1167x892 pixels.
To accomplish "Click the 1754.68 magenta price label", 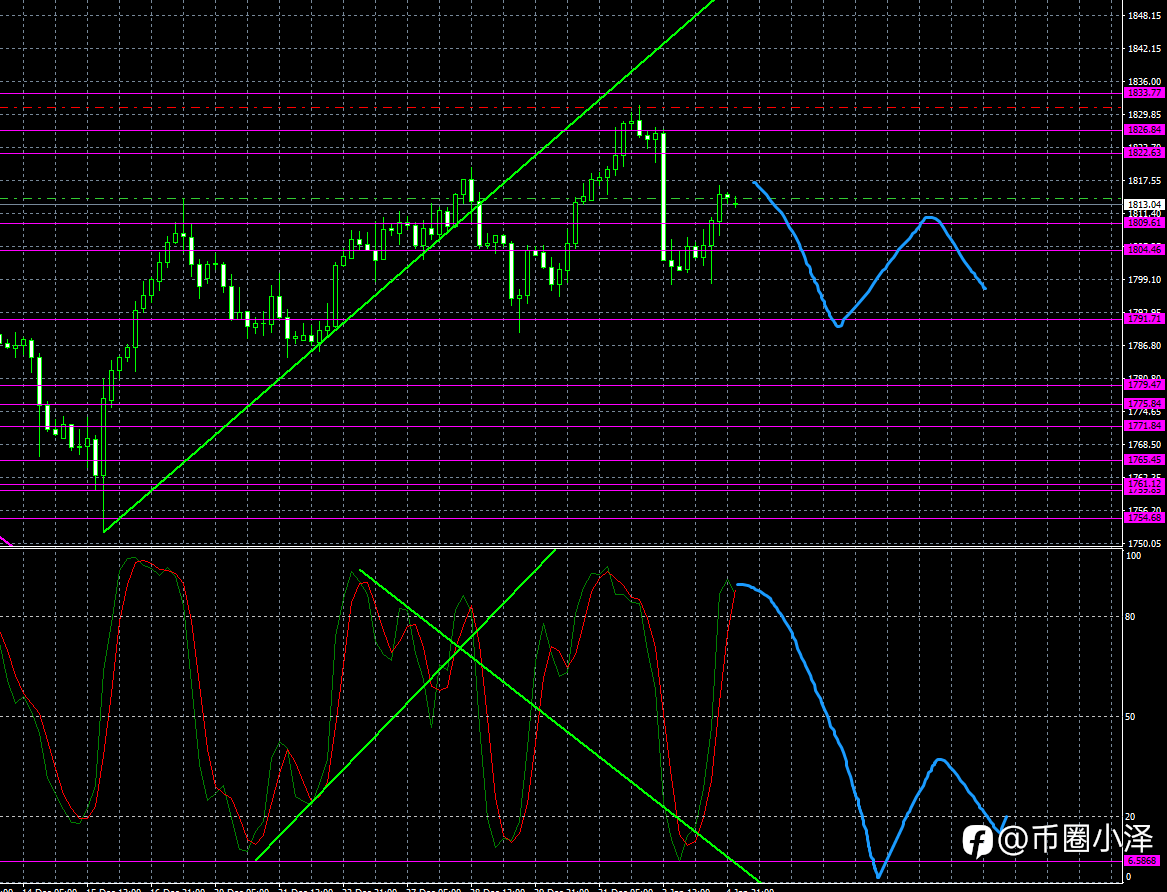I will 1144,518.
